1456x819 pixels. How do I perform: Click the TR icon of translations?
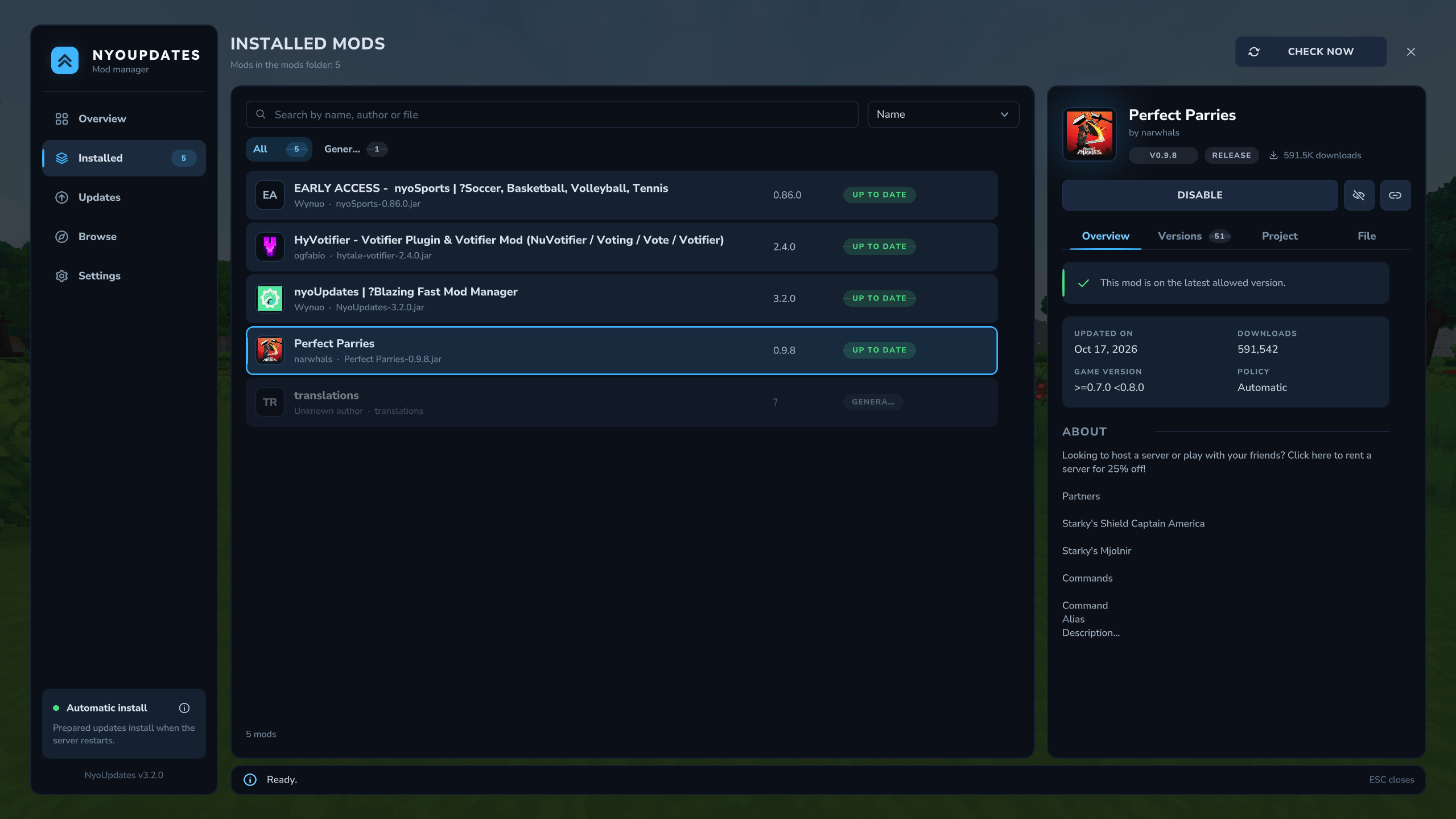pyautogui.click(x=270, y=402)
